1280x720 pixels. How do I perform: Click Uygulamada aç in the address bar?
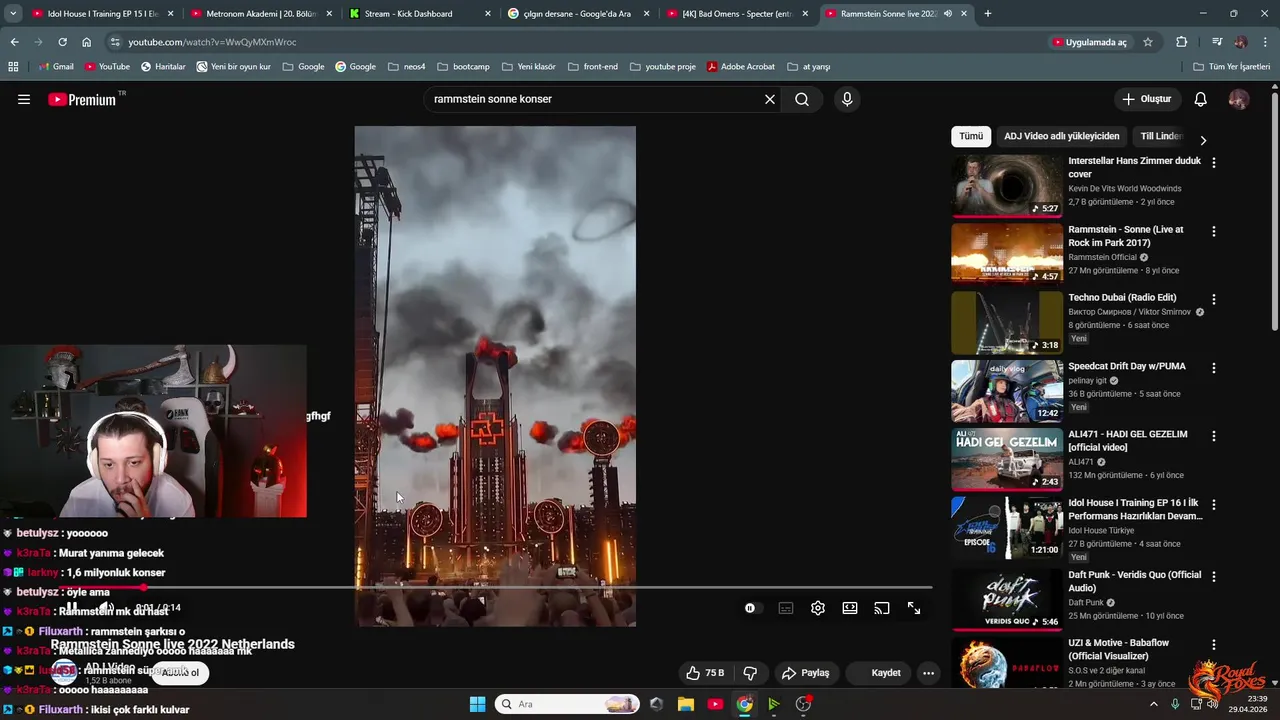pos(1089,42)
